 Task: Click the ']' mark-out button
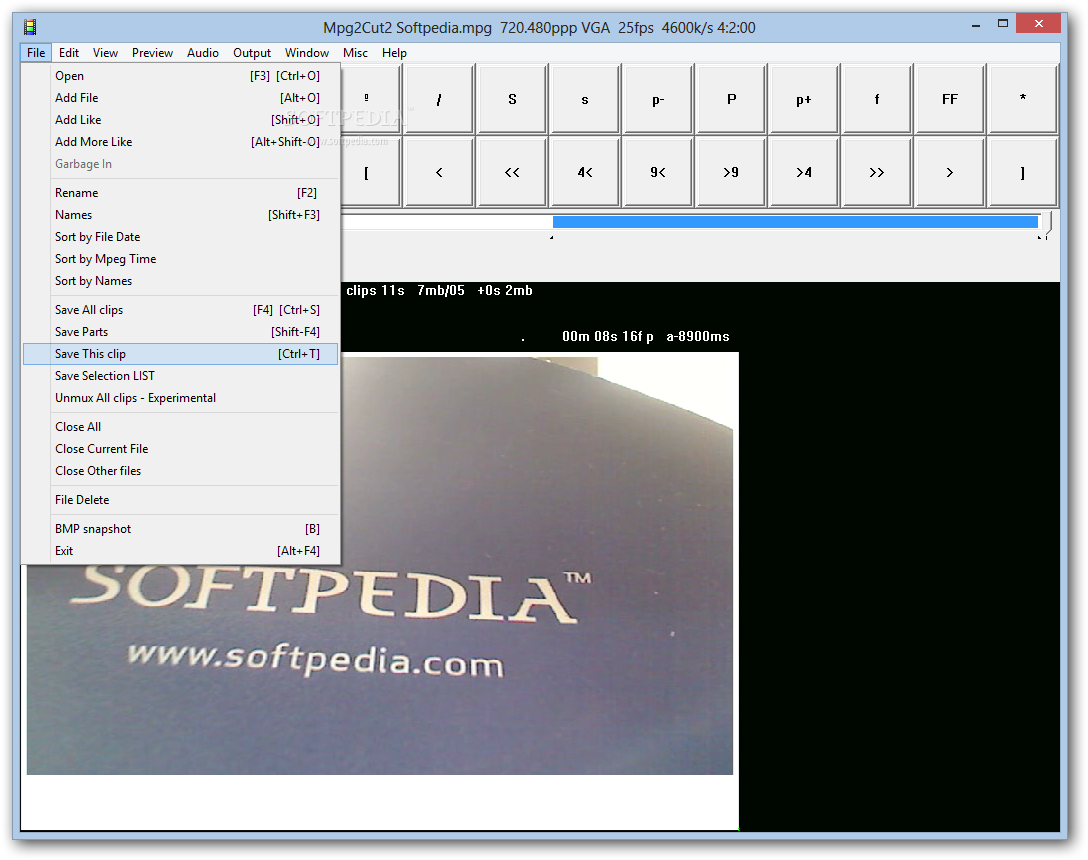(1023, 172)
